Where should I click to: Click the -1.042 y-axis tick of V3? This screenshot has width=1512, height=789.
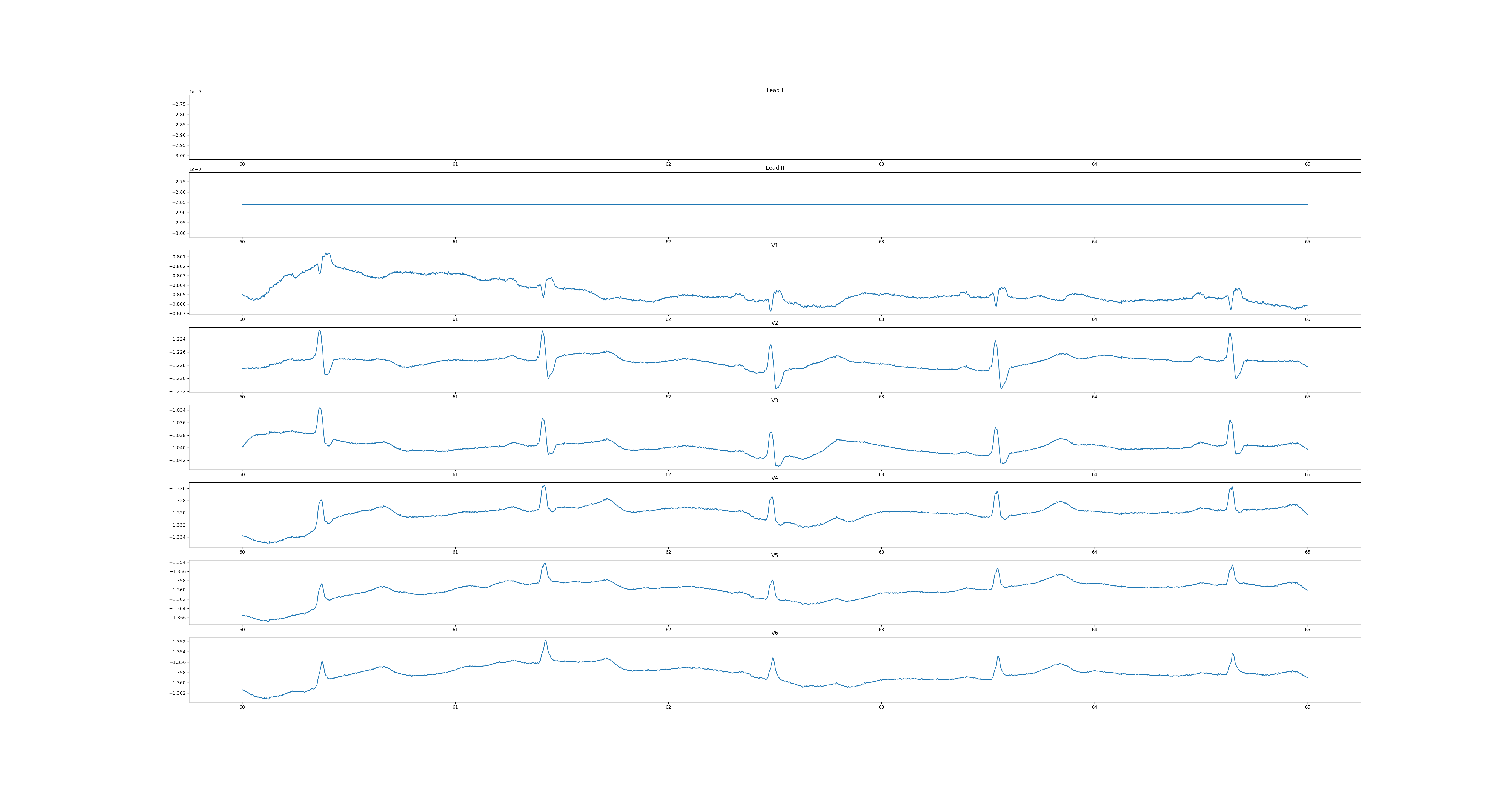(177, 460)
